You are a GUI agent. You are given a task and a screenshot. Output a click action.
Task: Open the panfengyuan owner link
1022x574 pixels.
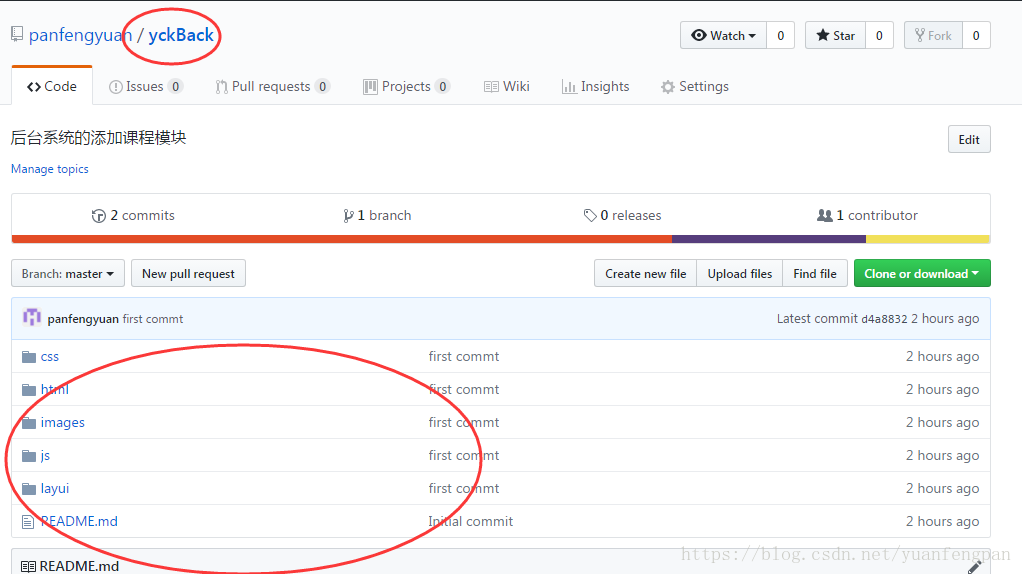coord(80,35)
